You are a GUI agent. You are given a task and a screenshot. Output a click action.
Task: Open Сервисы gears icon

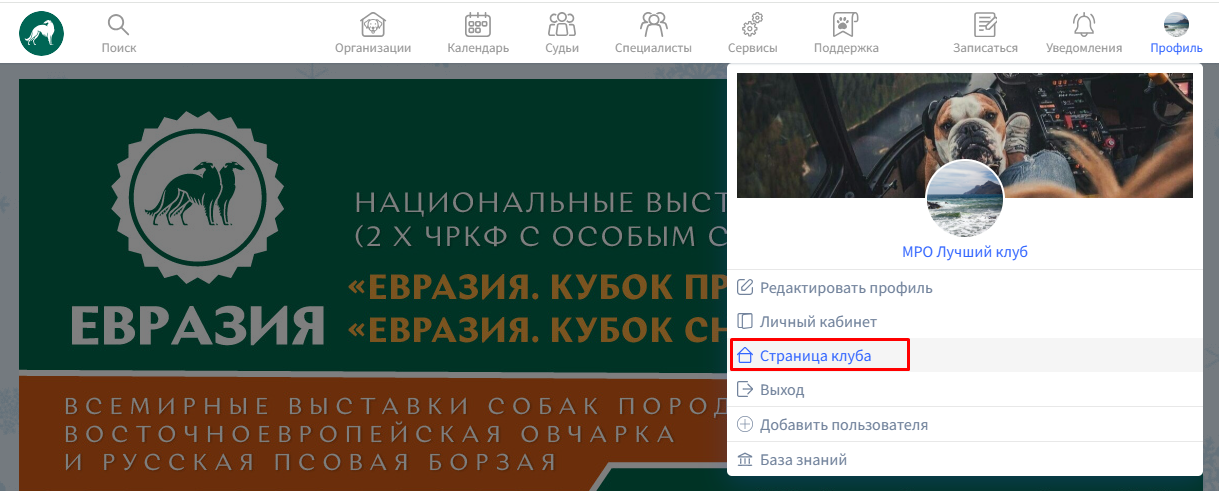pos(752,25)
